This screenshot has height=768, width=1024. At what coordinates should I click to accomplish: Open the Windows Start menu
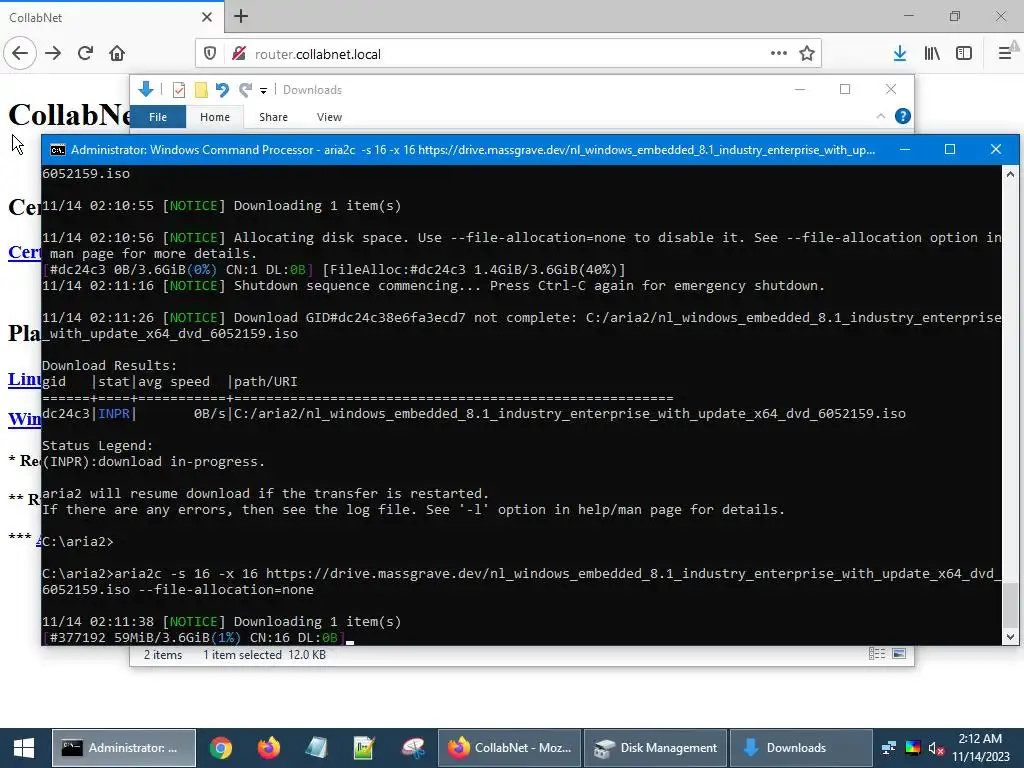(24, 748)
